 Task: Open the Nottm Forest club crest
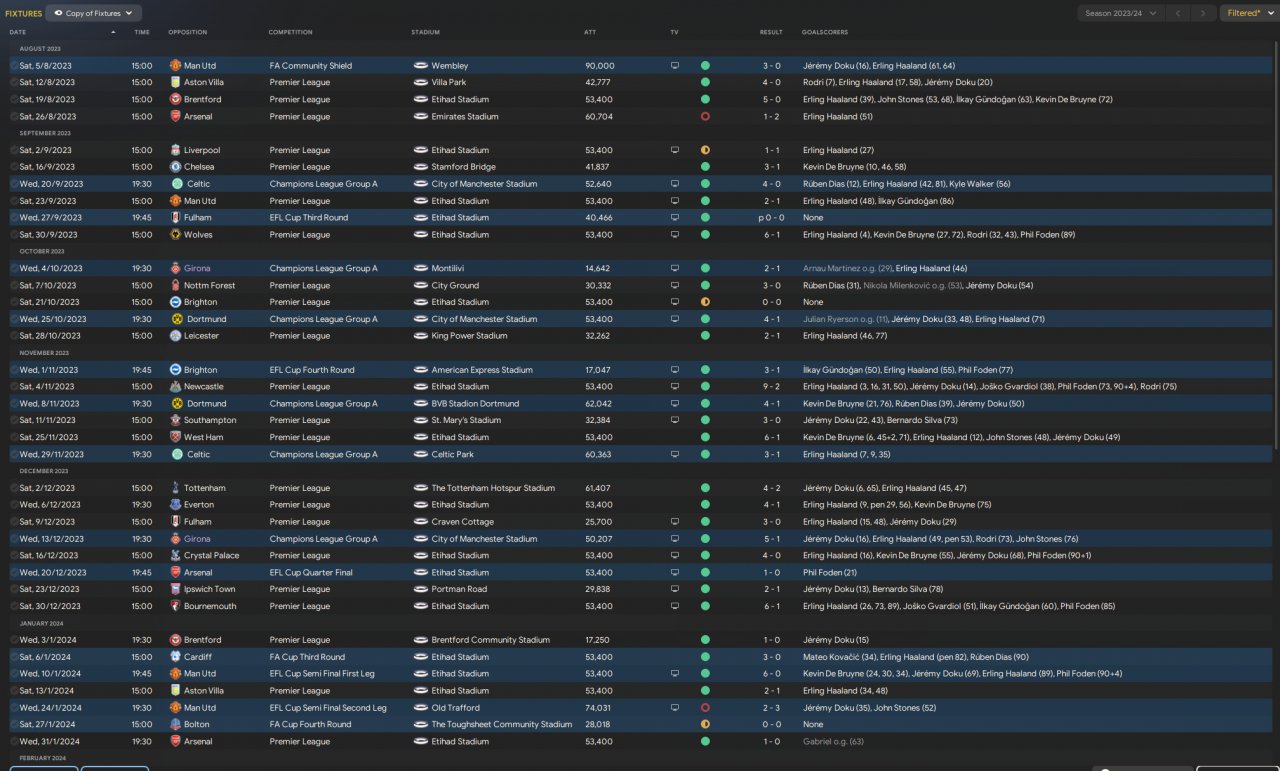tap(175, 286)
